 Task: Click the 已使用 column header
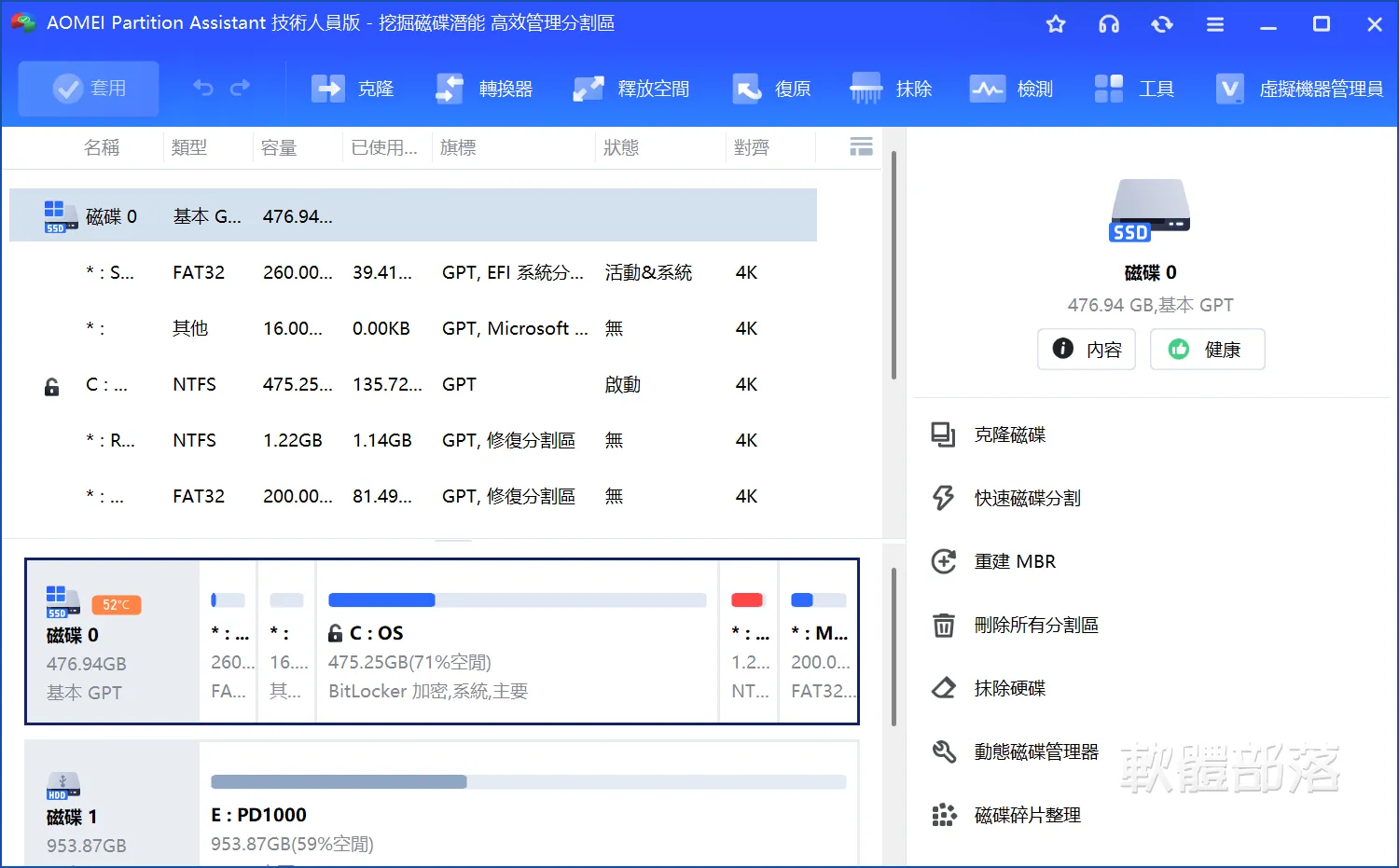[384, 147]
